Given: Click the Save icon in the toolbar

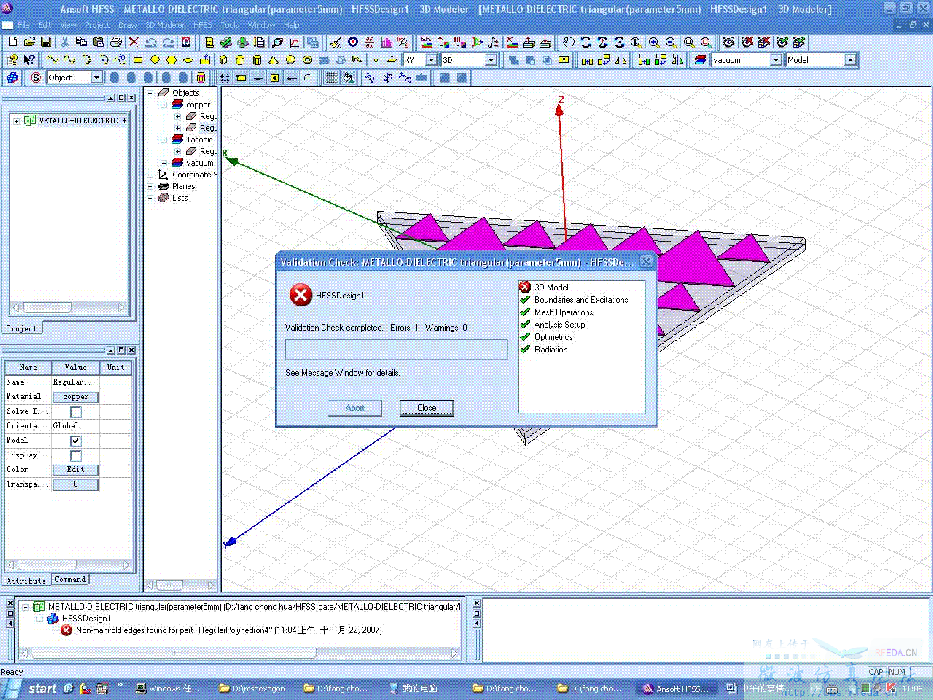Looking at the screenshot, I should coord(46,42).
